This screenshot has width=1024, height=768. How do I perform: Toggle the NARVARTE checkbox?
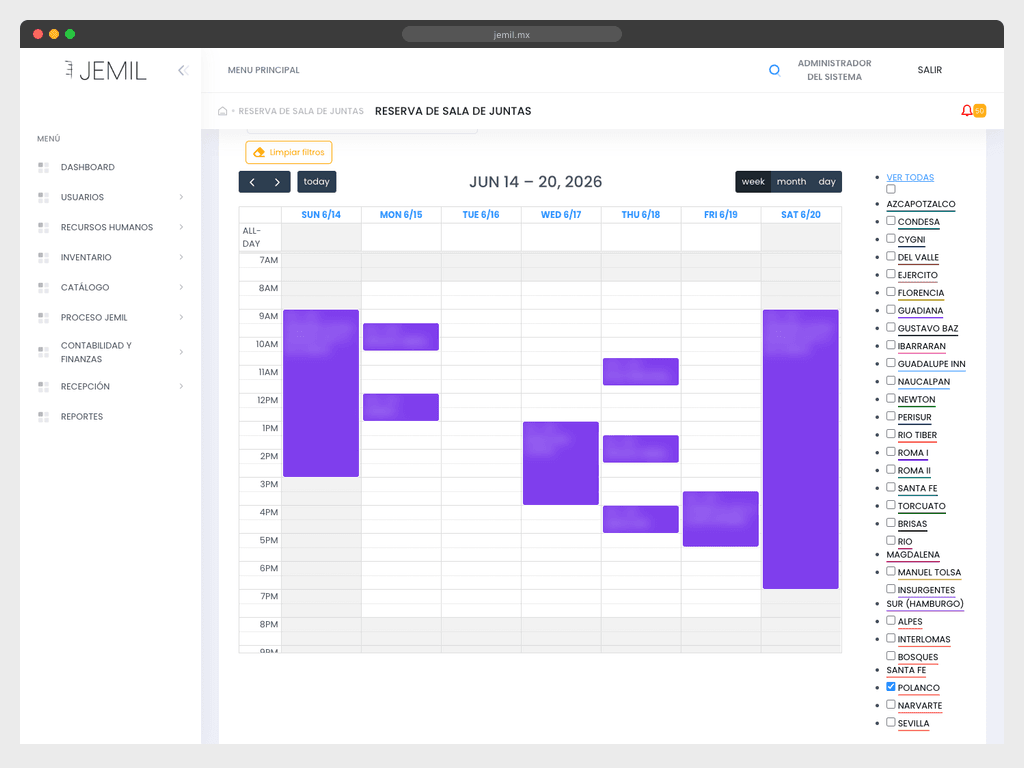(x=891, y=705)
